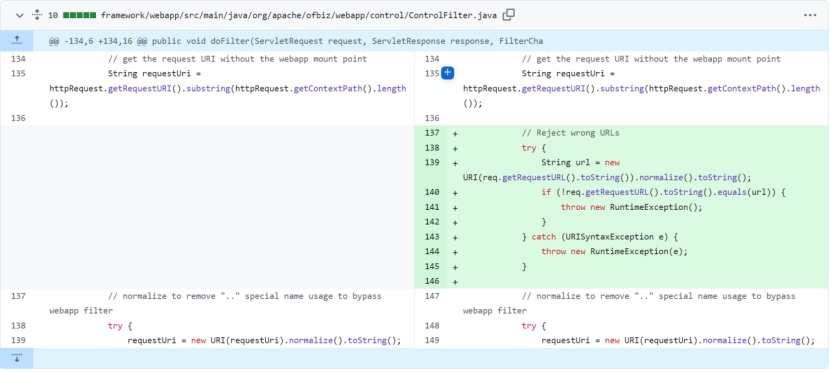The width and height of the screenshot is (830, 372).
Task: Click the changed lines count '10'
Action: point(53,15)
